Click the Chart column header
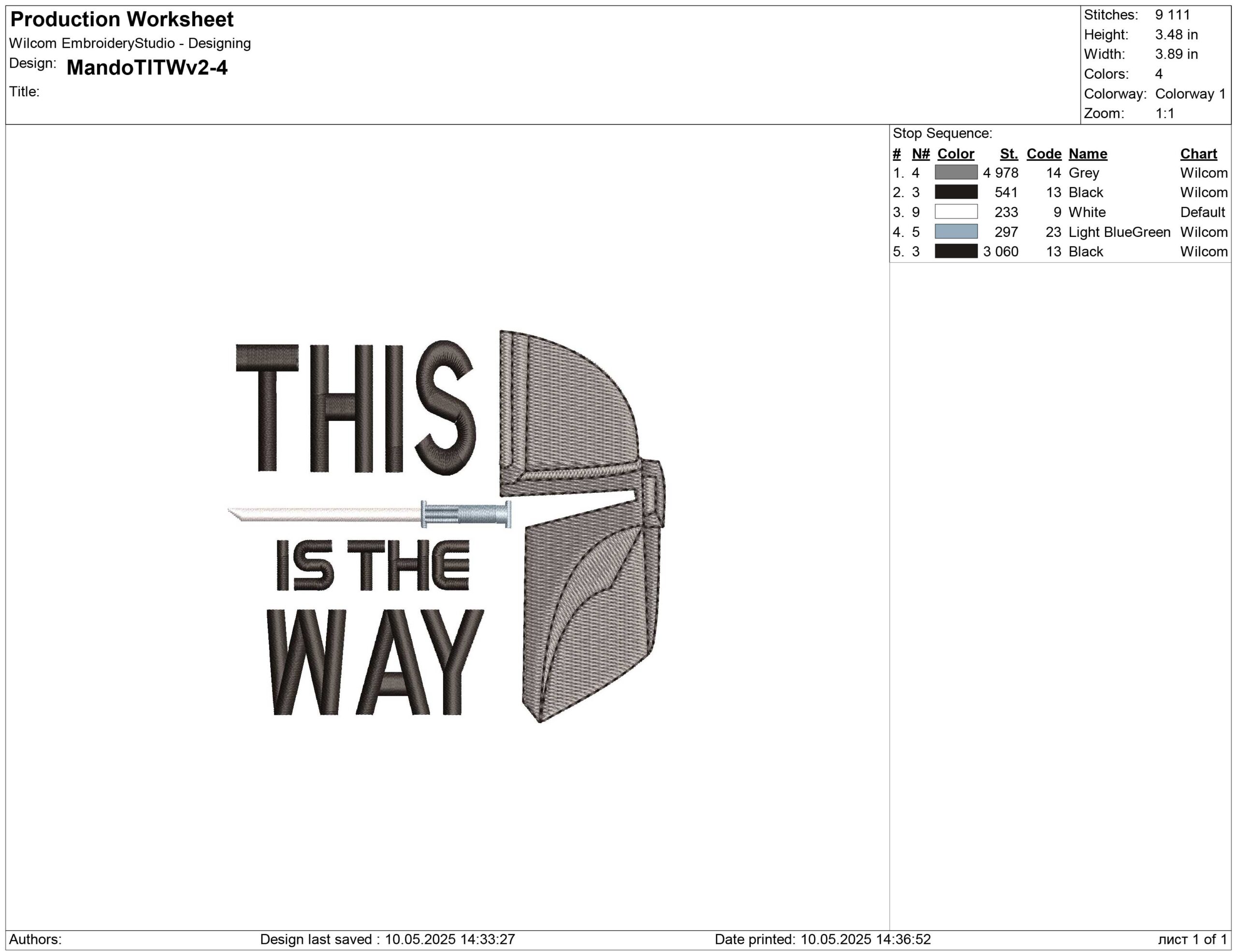Screen dimensions: 1237x952 (1198, 154)
